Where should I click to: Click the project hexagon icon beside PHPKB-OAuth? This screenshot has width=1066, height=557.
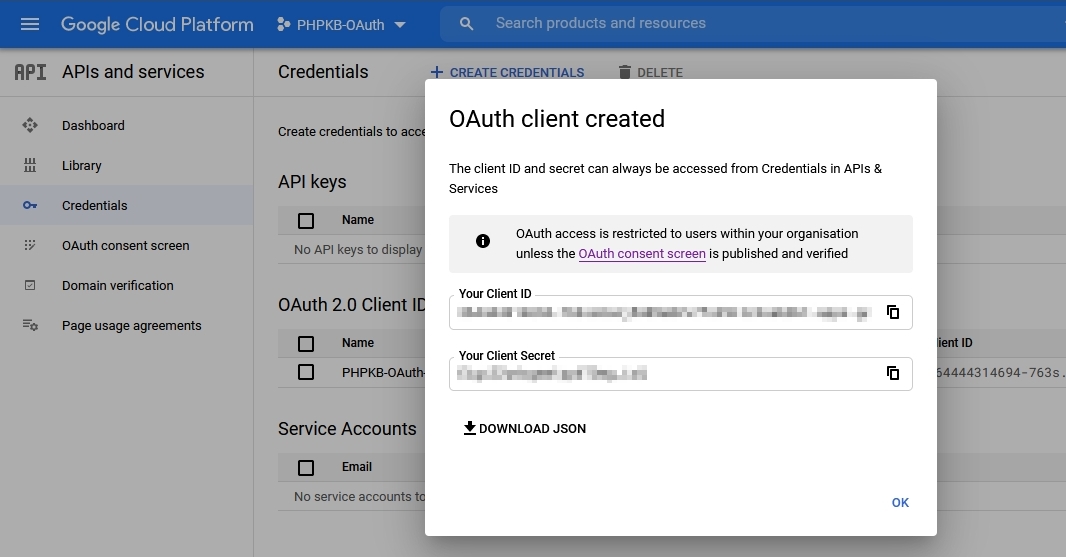pos(283,24)
